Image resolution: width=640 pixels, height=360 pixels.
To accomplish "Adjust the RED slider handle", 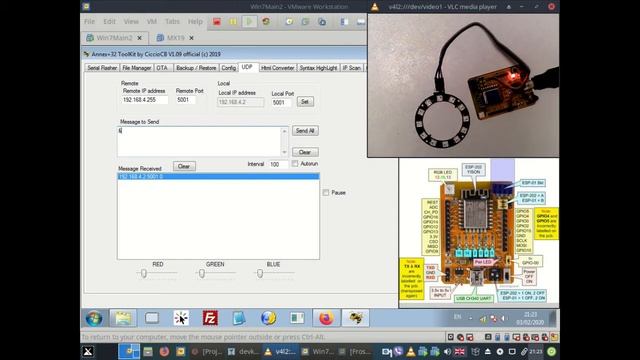I will point(144,273).
